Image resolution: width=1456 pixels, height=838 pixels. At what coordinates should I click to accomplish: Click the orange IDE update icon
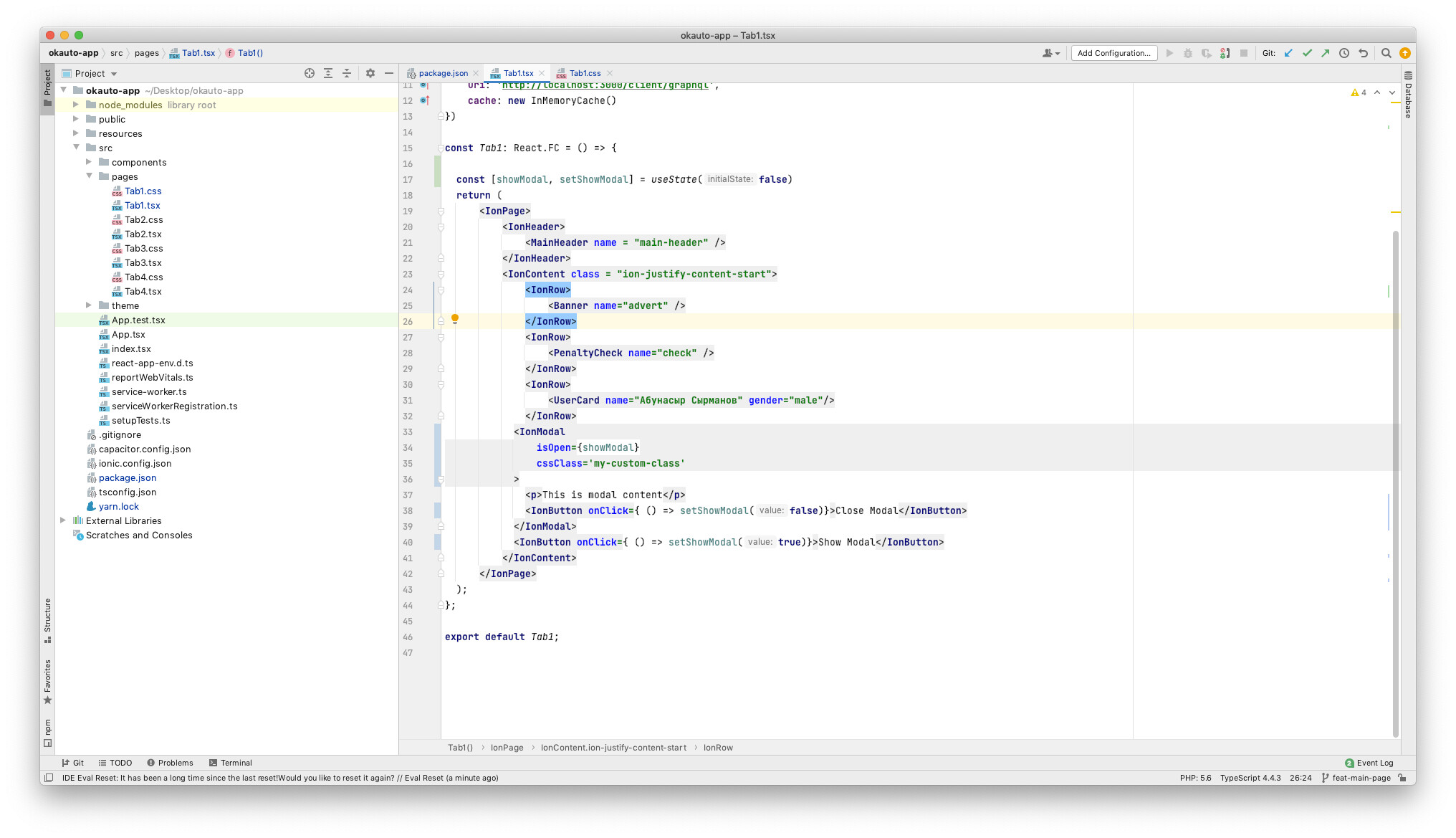(1405, 53)
